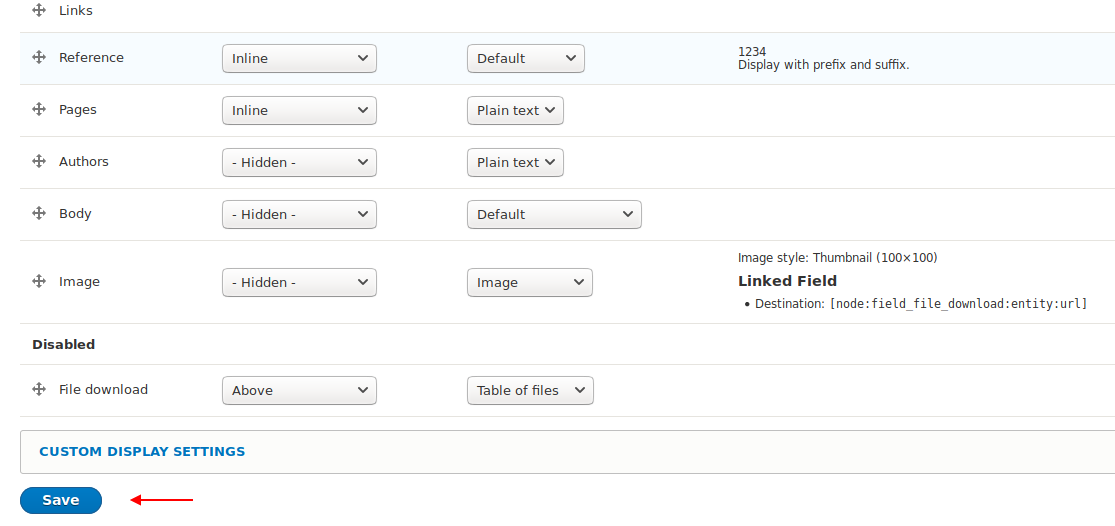Click drag handle icon for Links row
This screenshot has width=1115, height=526.
point(39,10)
